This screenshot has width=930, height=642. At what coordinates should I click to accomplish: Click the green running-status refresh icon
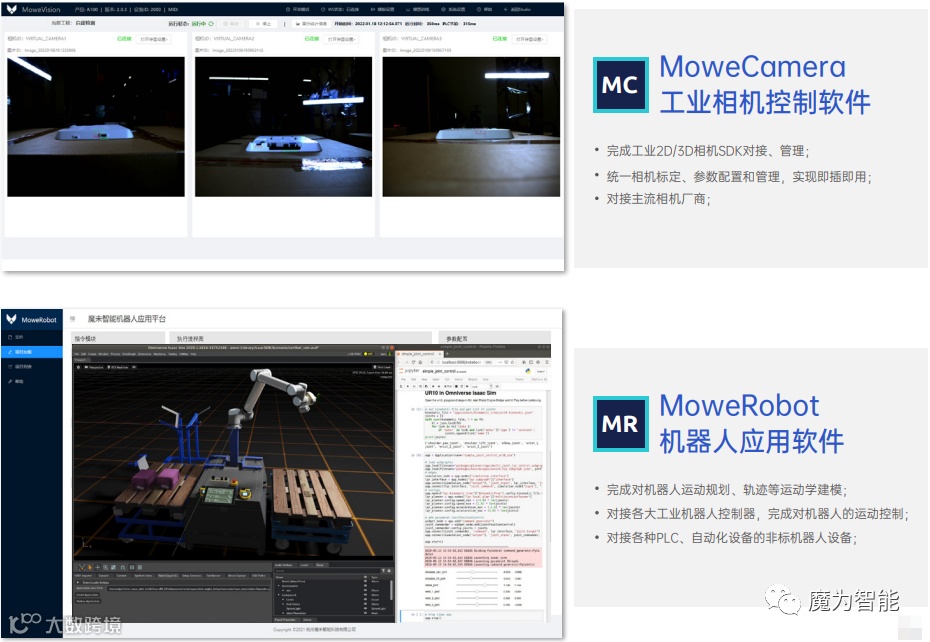pyautogui.click(x=211, y=24)
